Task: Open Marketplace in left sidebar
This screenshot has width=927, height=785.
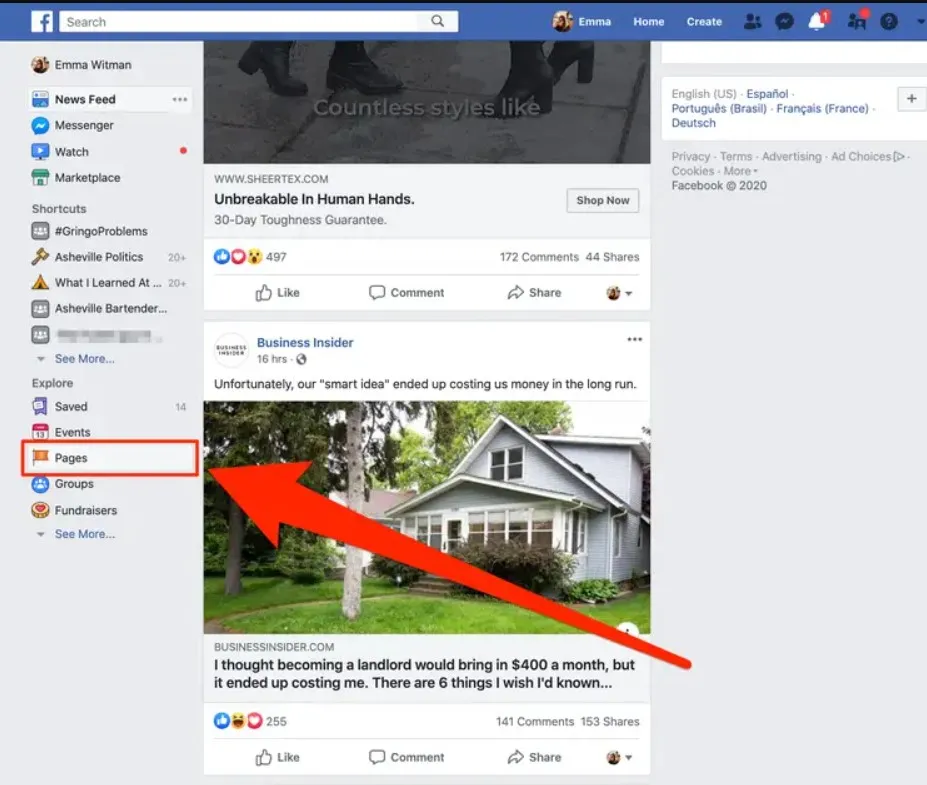Action: click(87, 177)
